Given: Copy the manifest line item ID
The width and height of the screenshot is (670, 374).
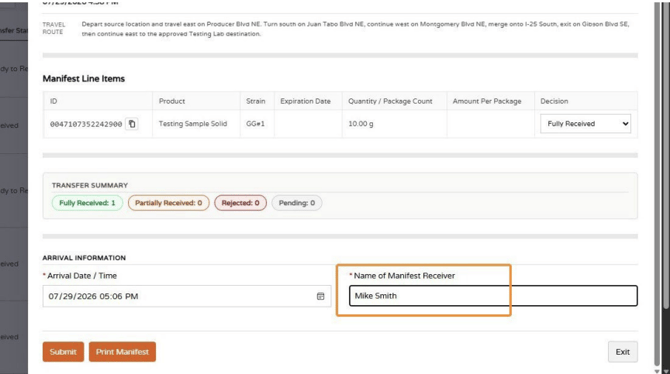Looking at the screenshot, I should (x=132, y=124).
